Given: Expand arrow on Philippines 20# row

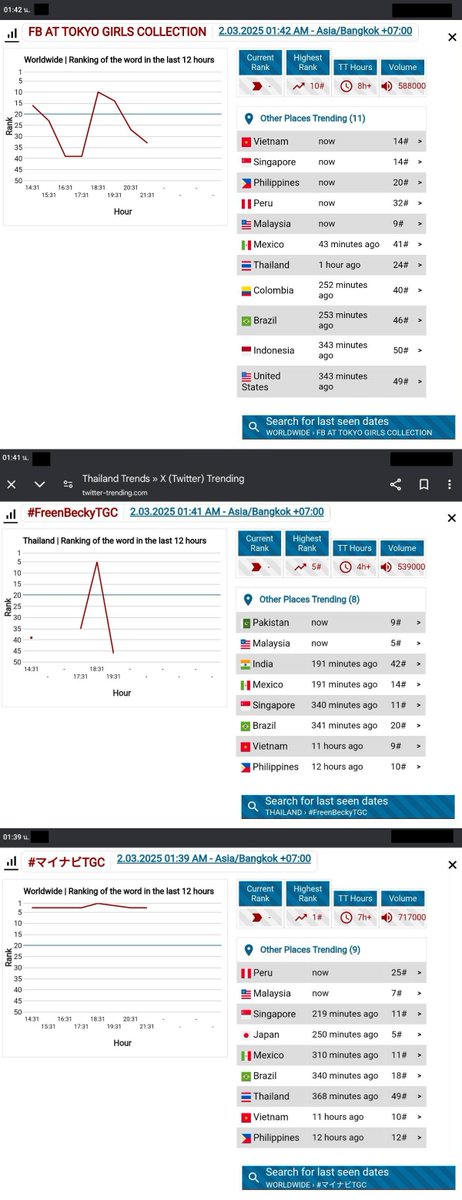Looking at the screenshot, I should point(420,183).
